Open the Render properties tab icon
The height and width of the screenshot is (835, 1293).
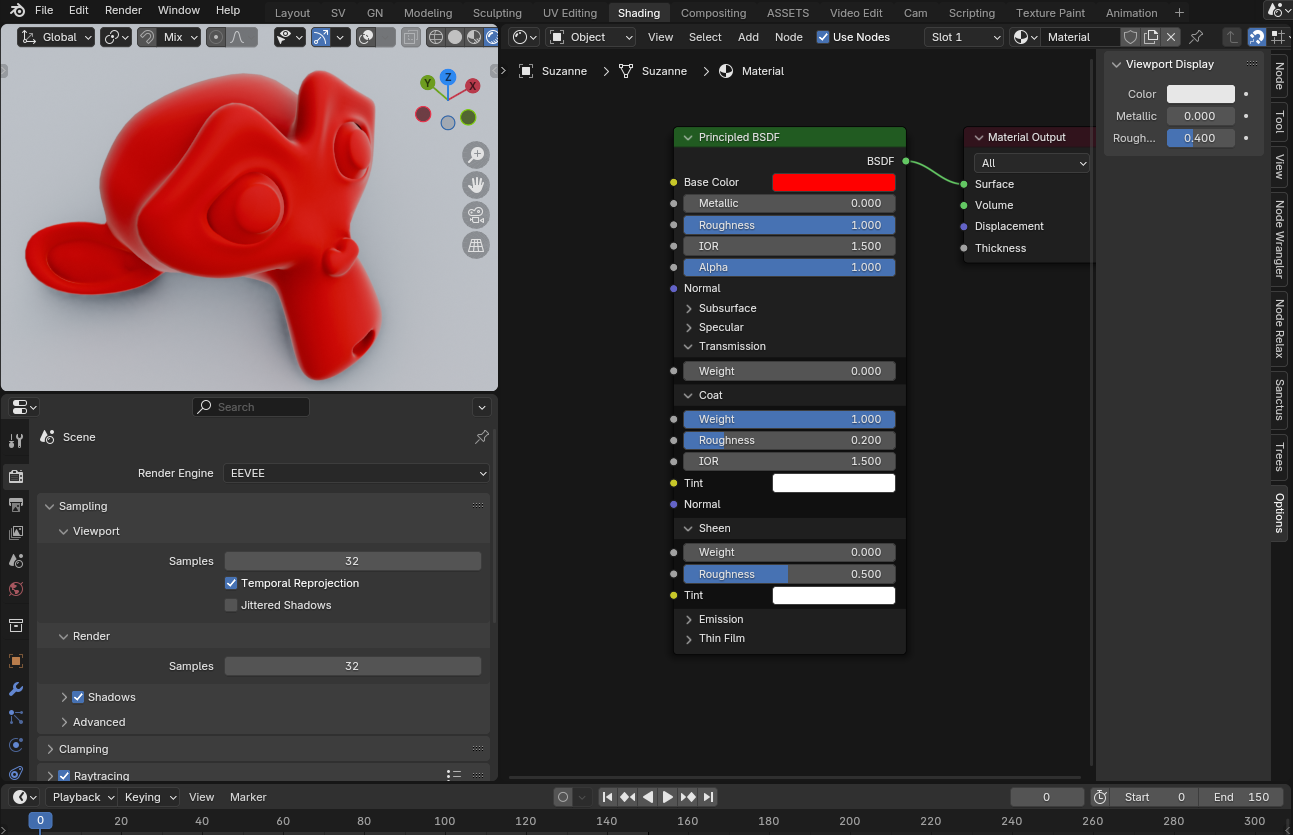tap(15, 476)
